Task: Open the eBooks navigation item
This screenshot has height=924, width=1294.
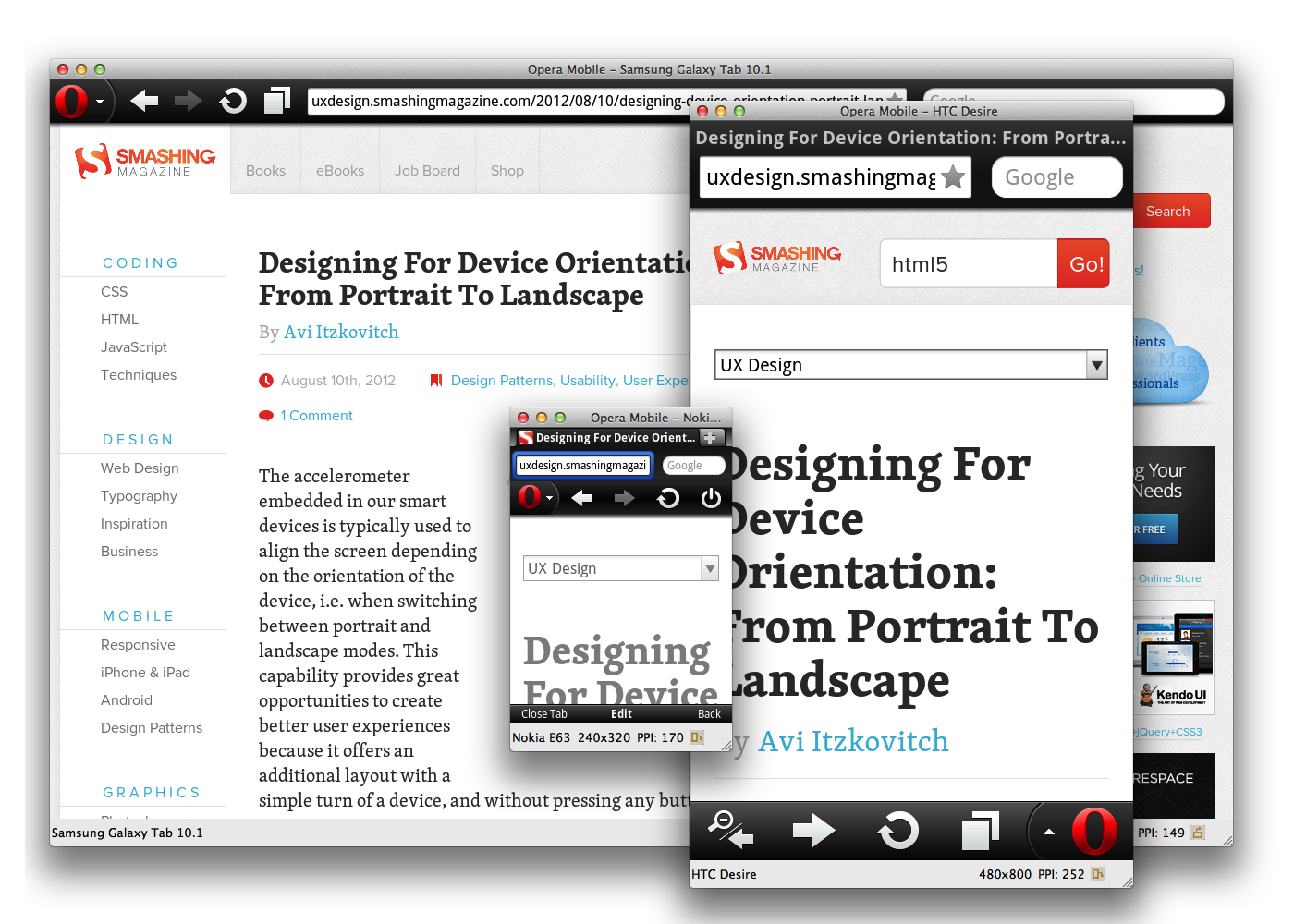Action: pos(340,171)
